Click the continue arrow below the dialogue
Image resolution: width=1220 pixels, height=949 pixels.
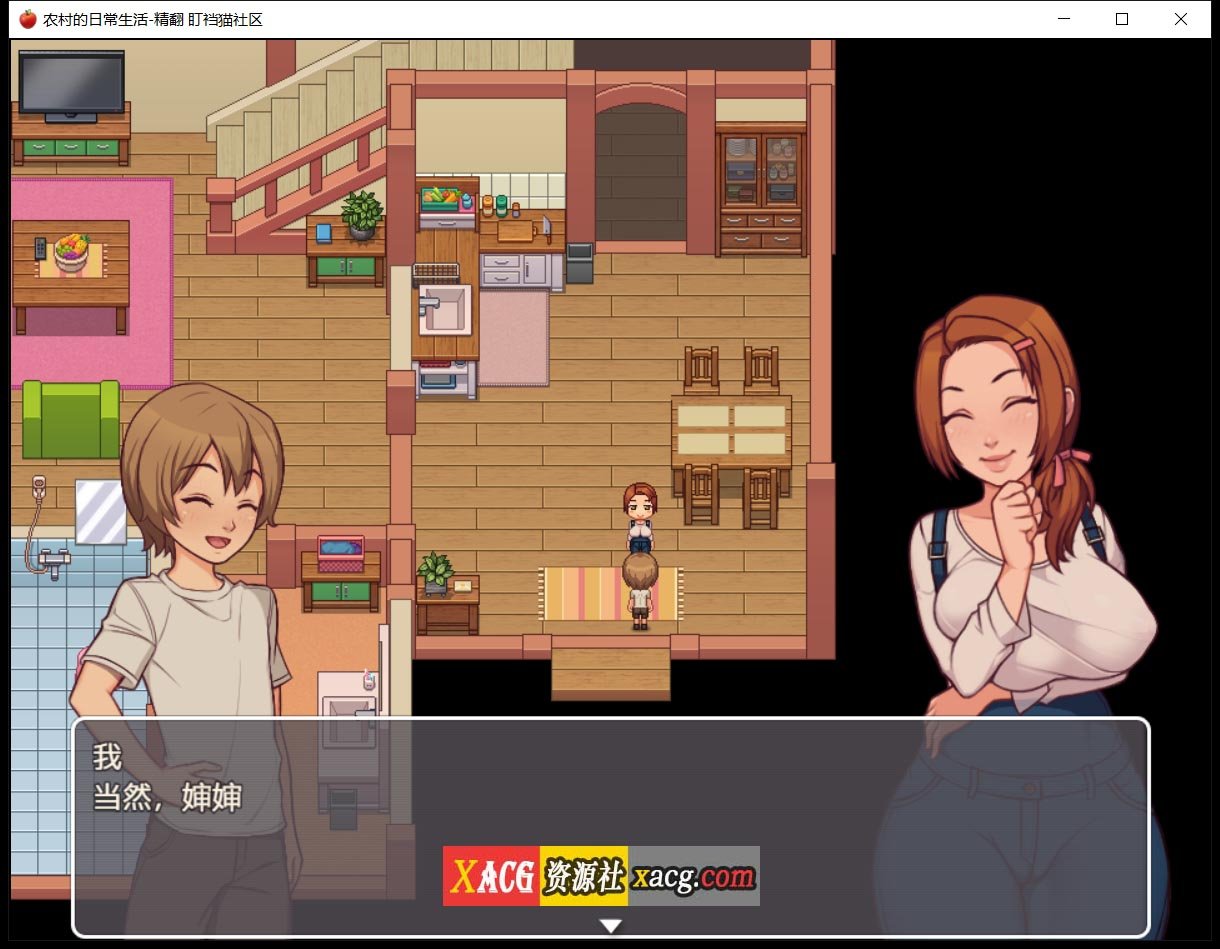(610, 925)
